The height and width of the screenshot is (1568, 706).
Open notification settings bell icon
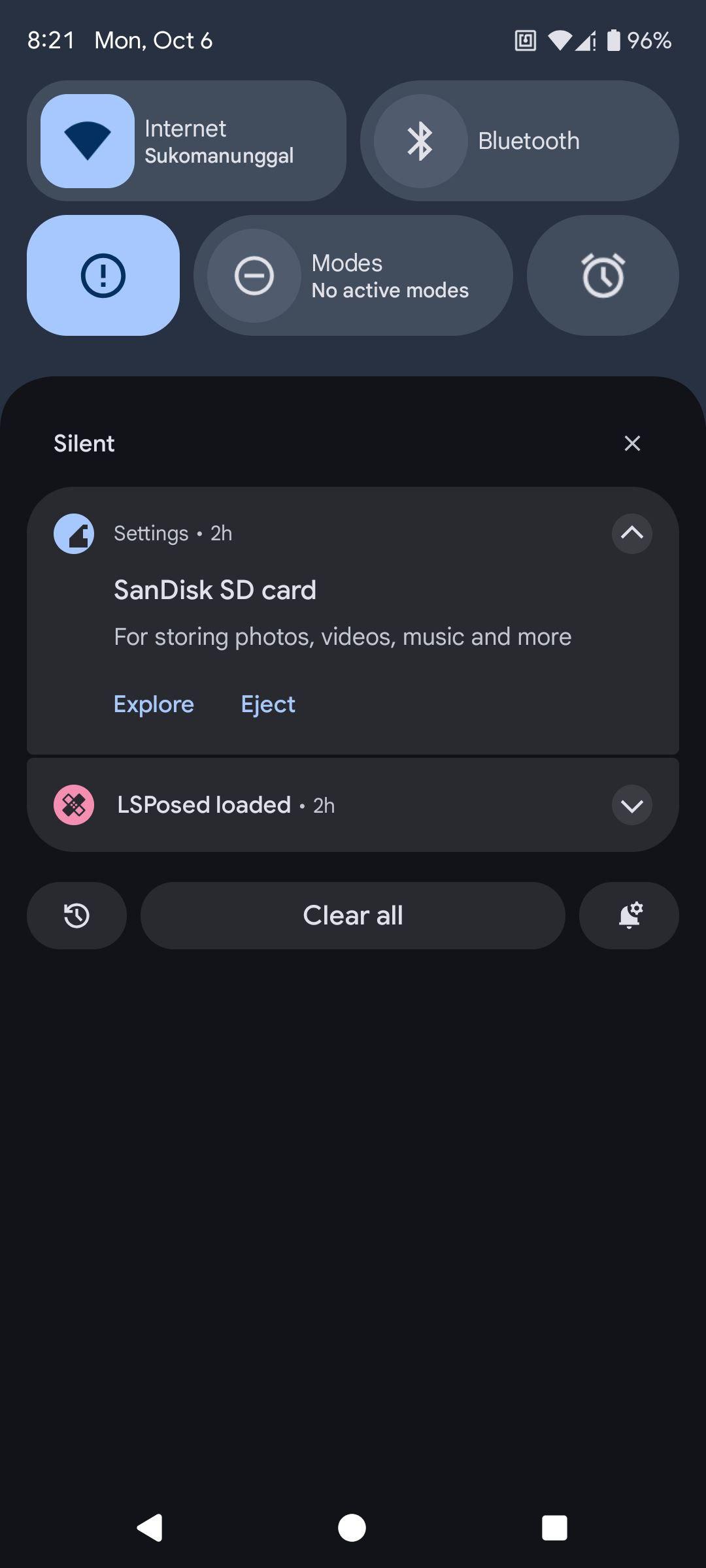click(630, 915)
